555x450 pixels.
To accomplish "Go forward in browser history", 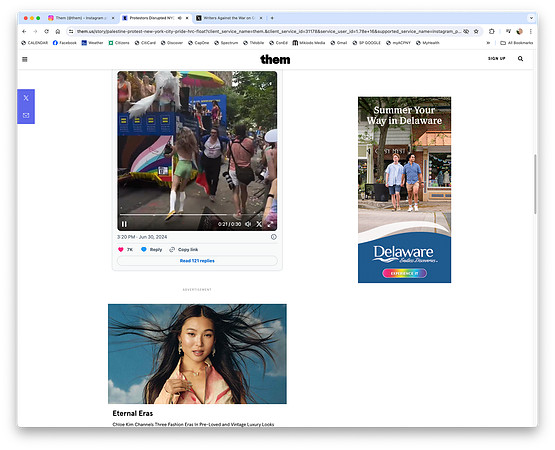I will [35, 32].
